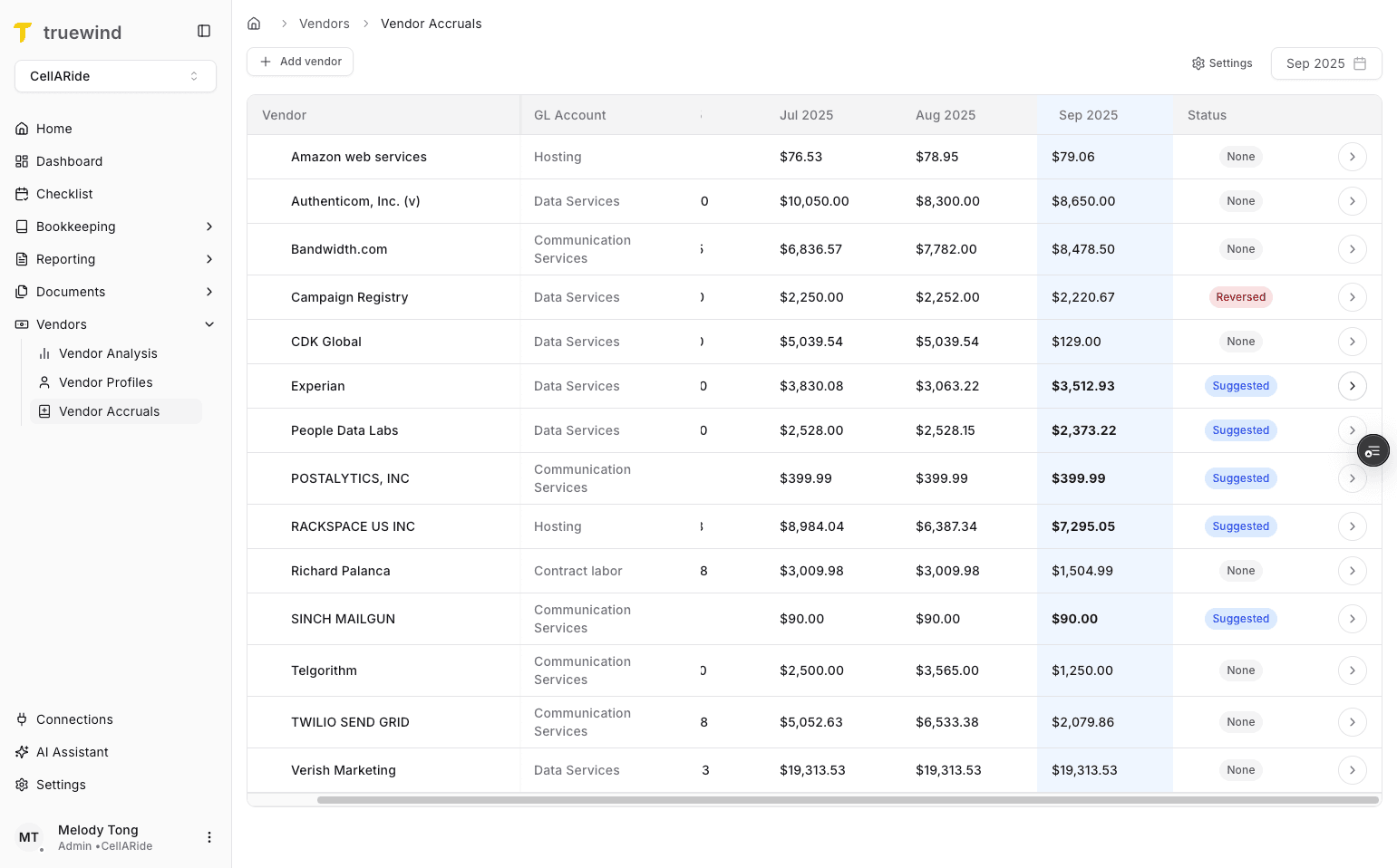Image resolution: width=1397 pixels, height=868 pixels.
Task: Expand Documents submenu chevron
Action: (x=209, y=292)
